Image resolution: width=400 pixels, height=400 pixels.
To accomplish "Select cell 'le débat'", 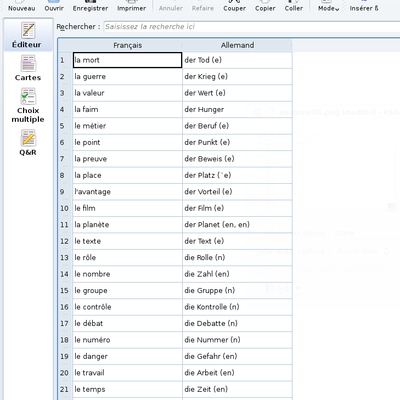I will pyautogui.click(x=127, y=323).
